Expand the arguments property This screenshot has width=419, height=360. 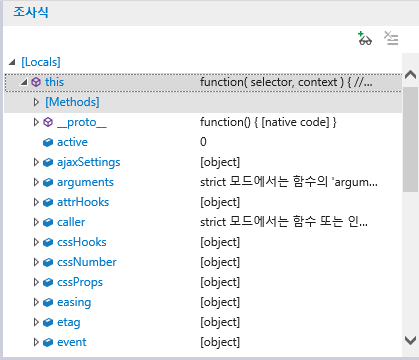pos(36,182)
